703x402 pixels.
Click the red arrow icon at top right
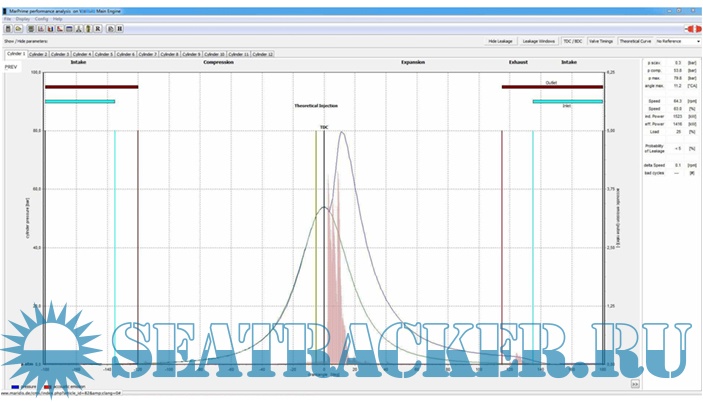[692, 29]
